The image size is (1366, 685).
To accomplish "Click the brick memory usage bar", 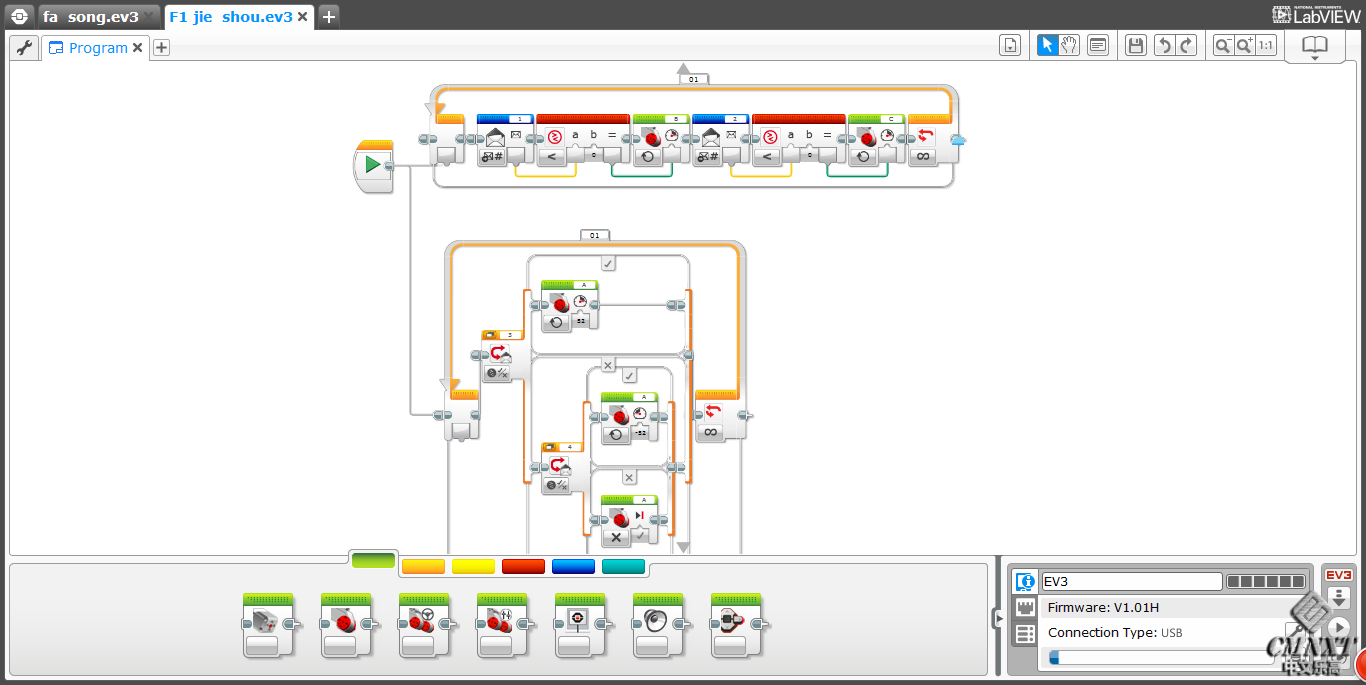I will 1161,657.
